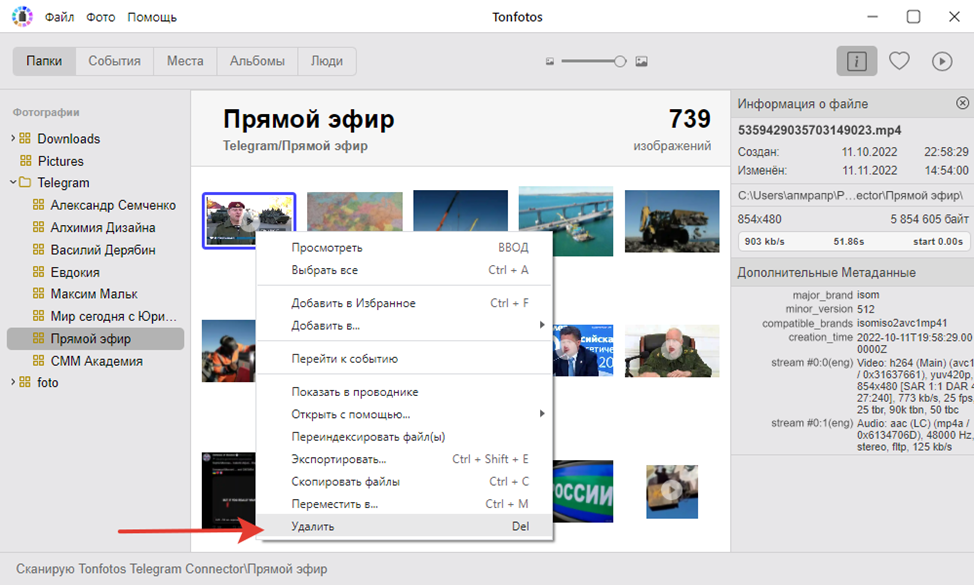Choose Добавить в Избранное menu item
Image resolution: width=974 pixels, height=585 pixels.
point(404,303)
